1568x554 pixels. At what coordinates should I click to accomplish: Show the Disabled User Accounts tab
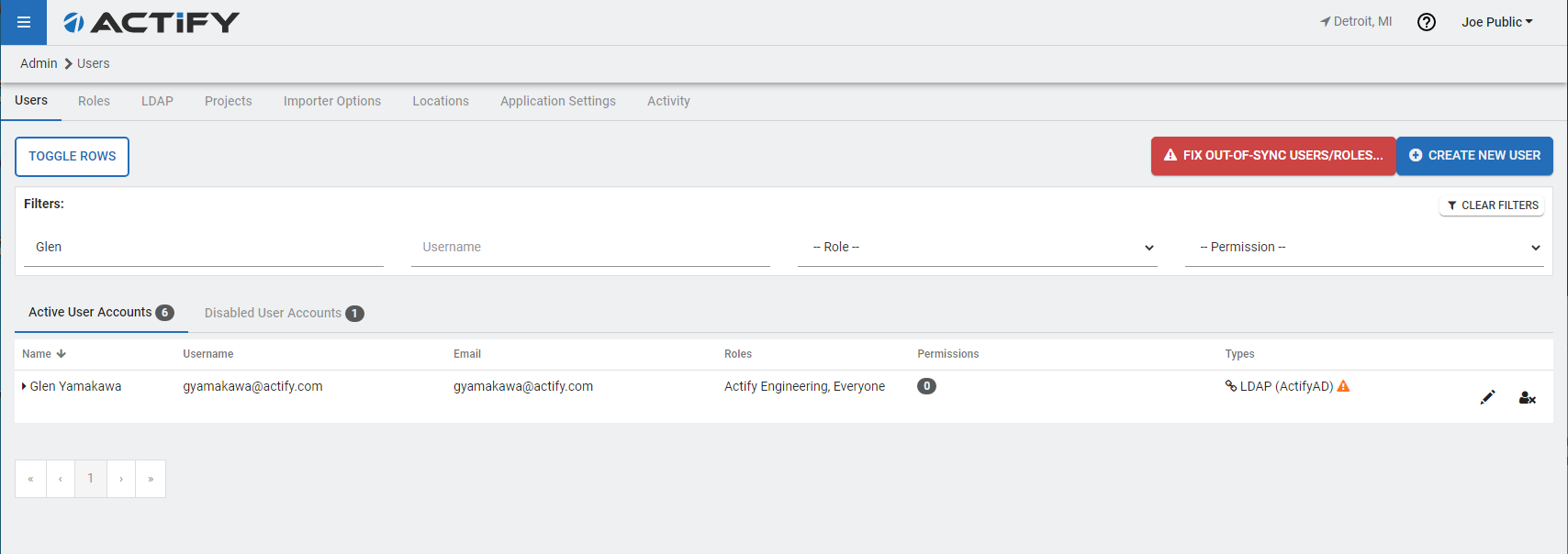pyautogui.click(x=284, y=313)
